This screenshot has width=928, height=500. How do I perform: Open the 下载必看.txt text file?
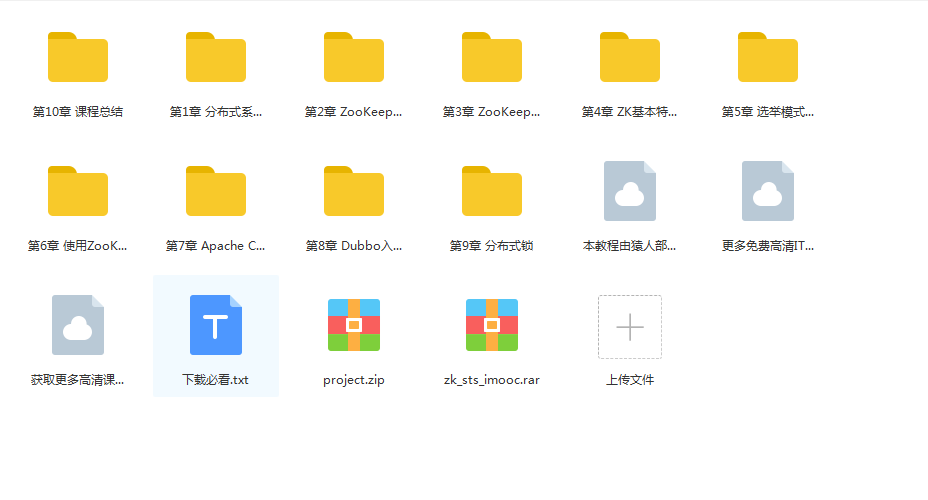pyautogui.click(x=216, y=325)
